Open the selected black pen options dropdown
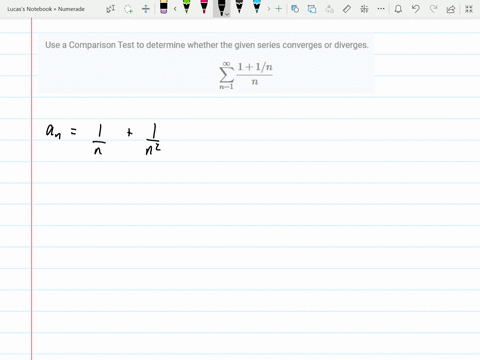The height and width of the screenshot is (360, 480). tap(227, 14)
